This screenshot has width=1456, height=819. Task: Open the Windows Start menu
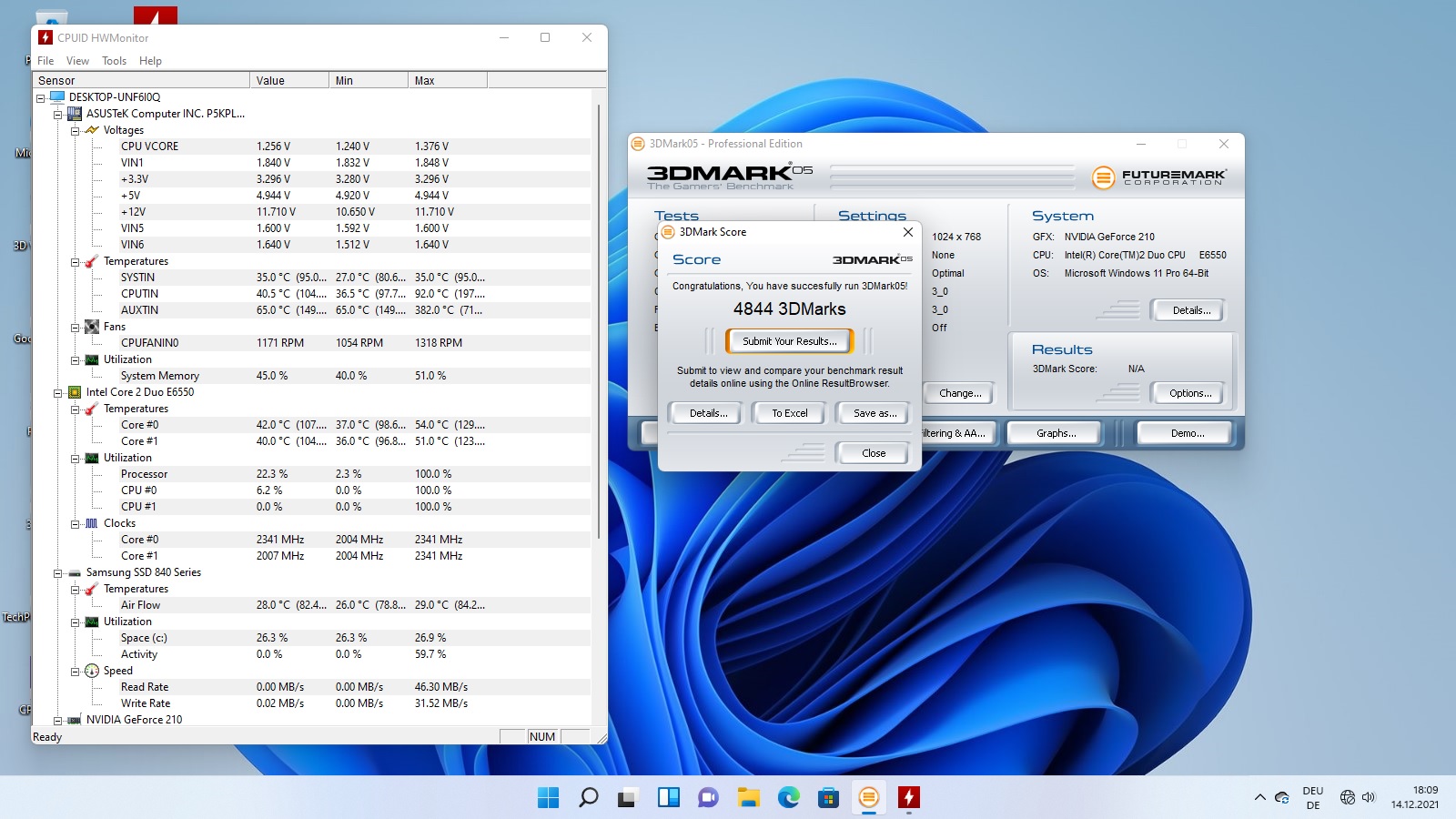point(549,798)
